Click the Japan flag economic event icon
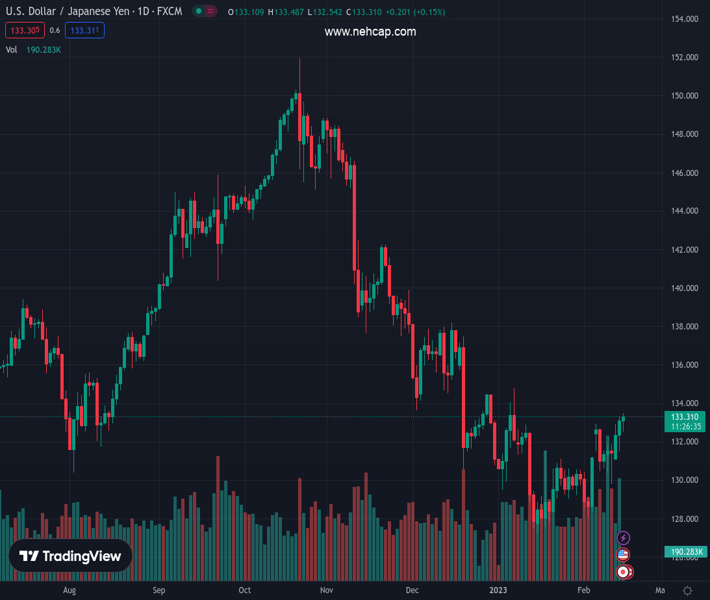This screenshot has height=600, width=710. coord(624,572)
